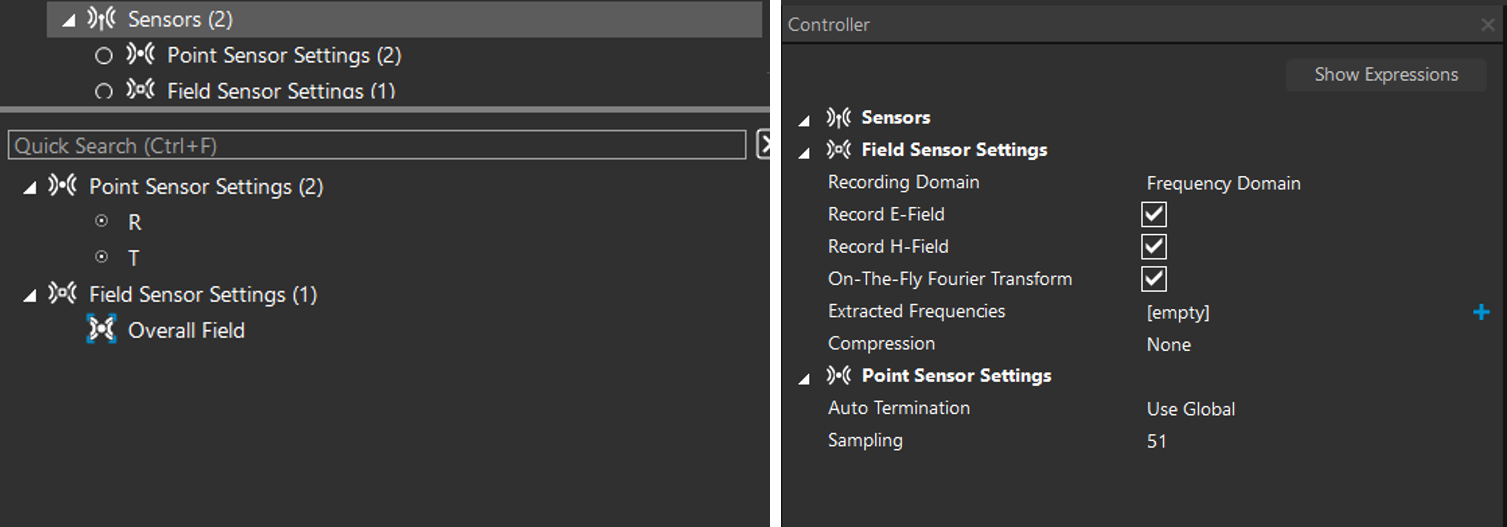Click into the Quick Search field
This screenshot has width=1507, height=527.
pyautogui.click(x=376, y=146)
